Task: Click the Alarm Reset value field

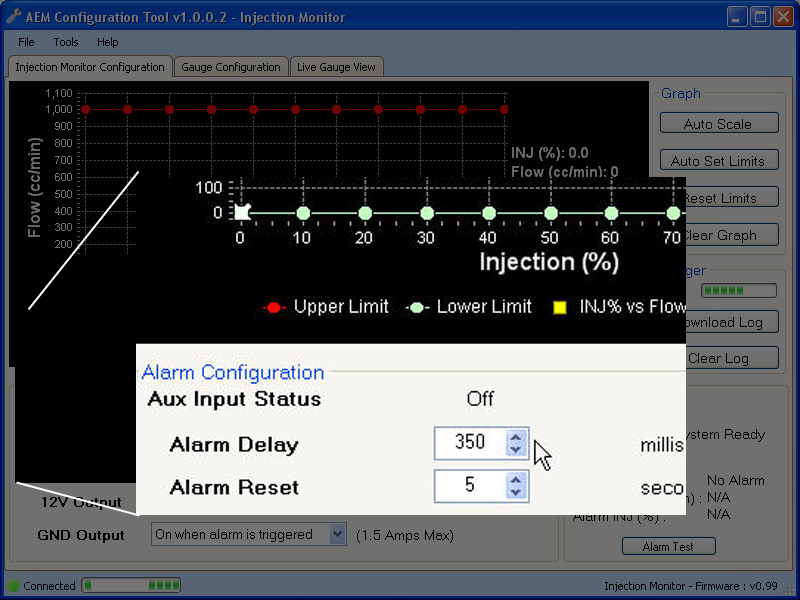Action: 470,486
